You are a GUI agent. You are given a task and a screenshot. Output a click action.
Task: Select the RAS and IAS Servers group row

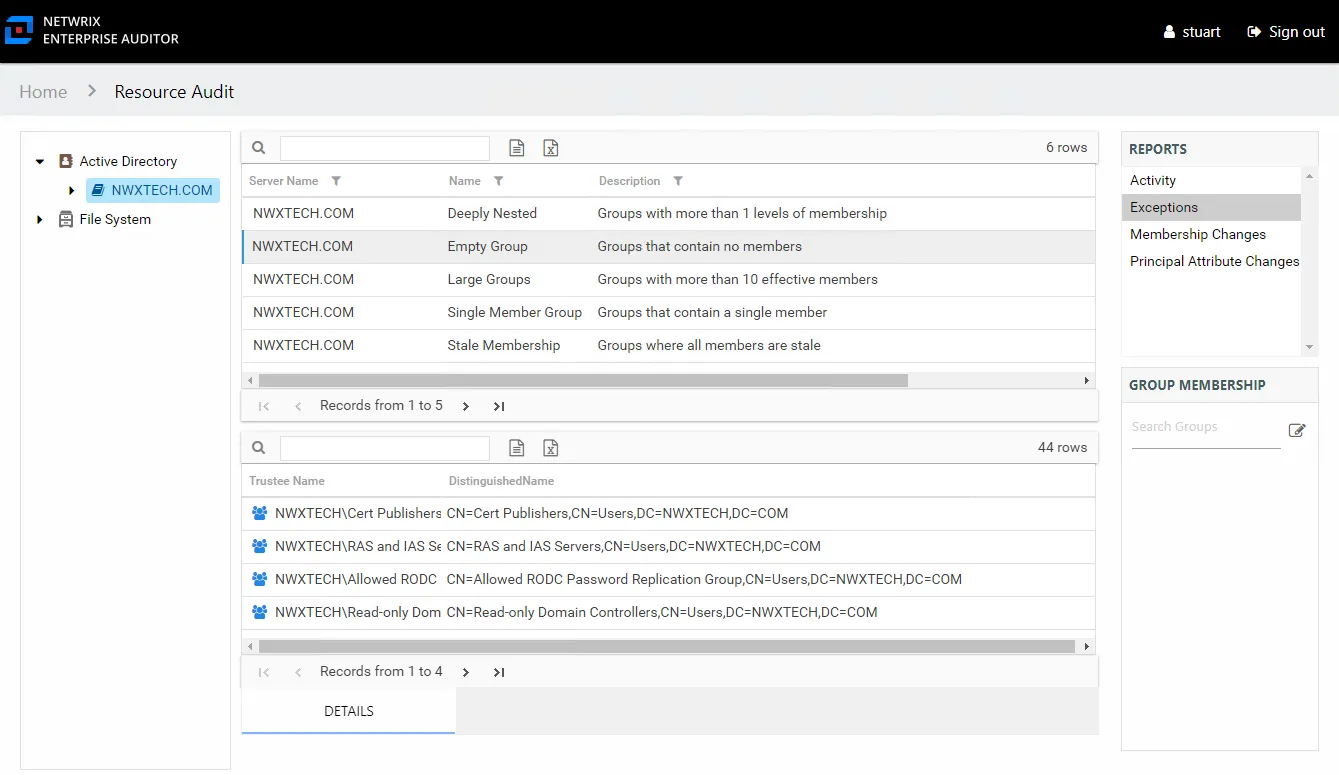668,546
